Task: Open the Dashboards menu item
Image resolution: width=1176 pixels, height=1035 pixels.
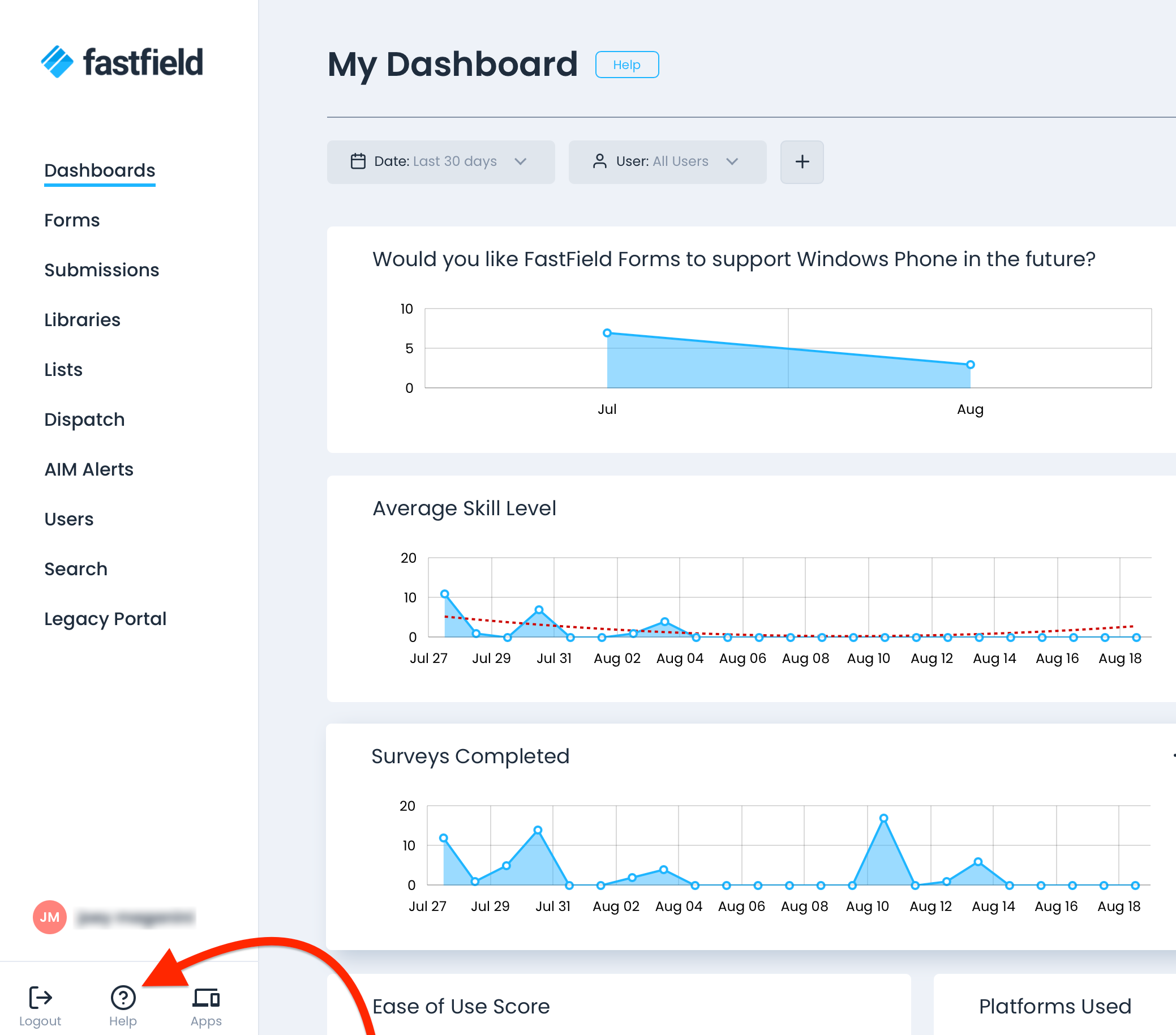Action: point(100,170)
